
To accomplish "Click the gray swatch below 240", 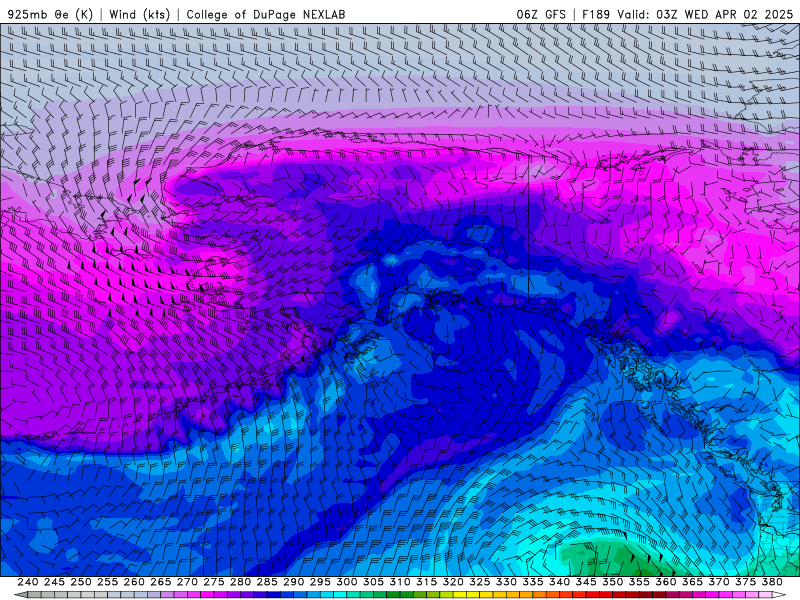I will pyautogui.click(x=34, y=595).
